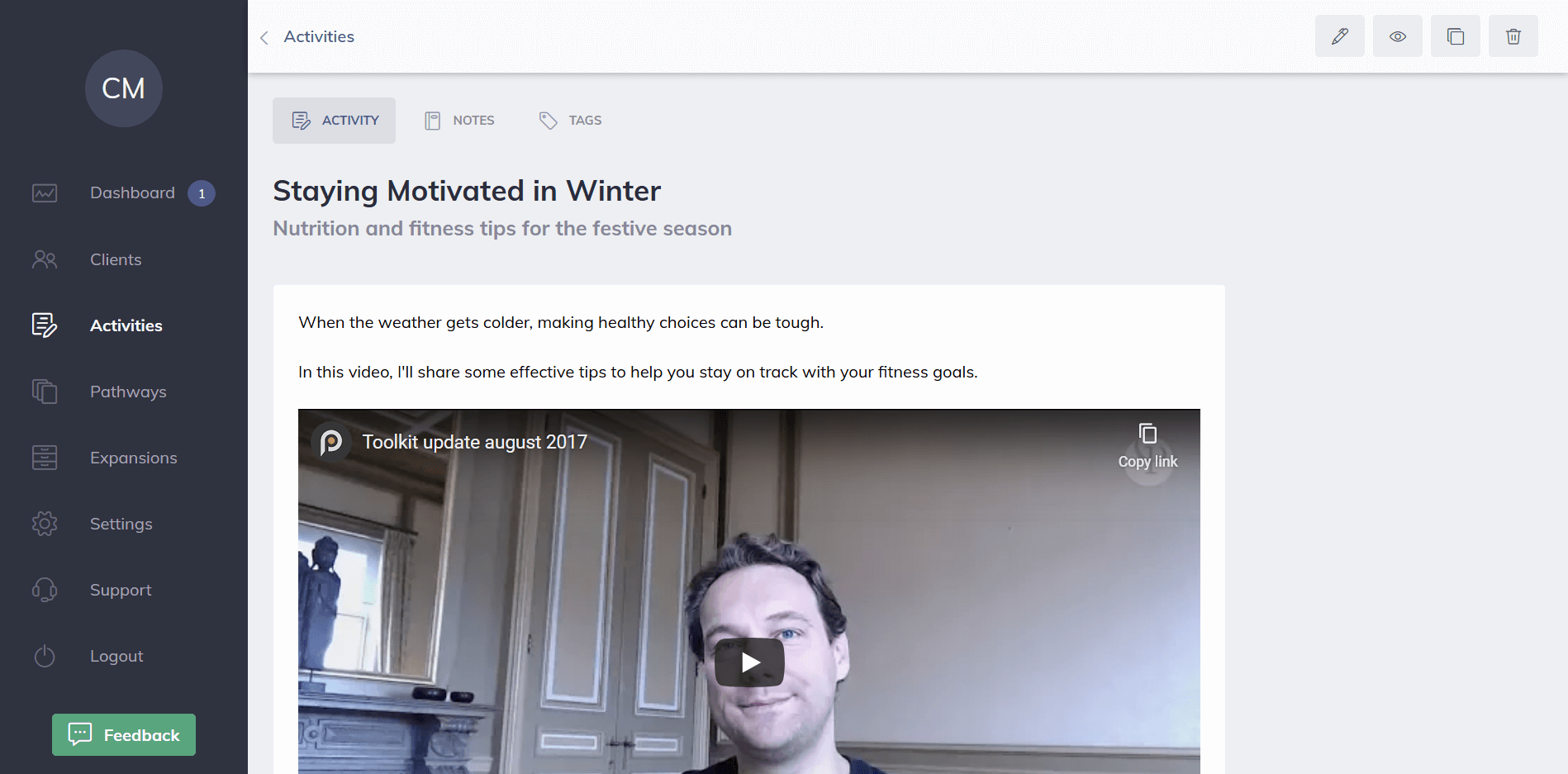Screen dimensions: 1568x774
Task: Log out using the power icon
Action: tap(45, 656)
